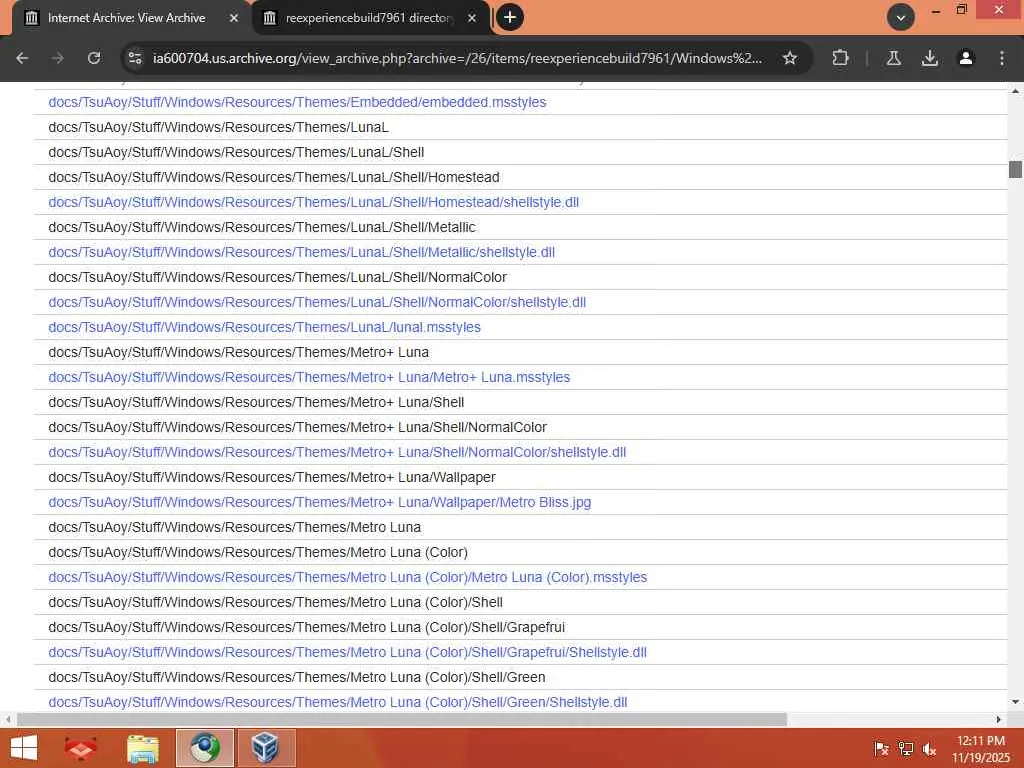Viewport: 1024px width, 768px height.
Task: Switch to reexperiencebuild7961 directory tab
Action: pos(369,18)
